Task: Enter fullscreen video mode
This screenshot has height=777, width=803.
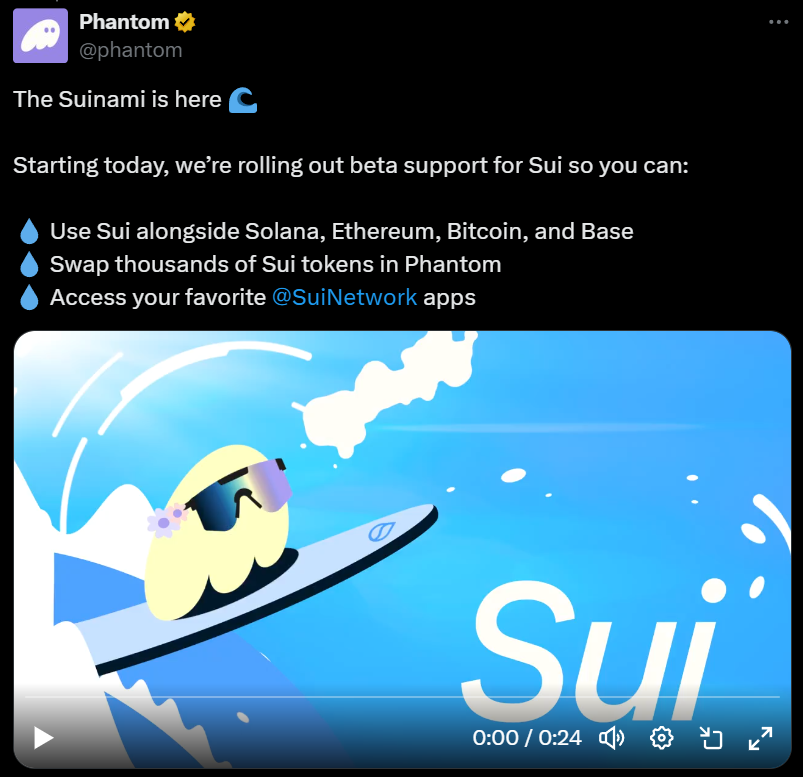Action: pyautogui.click(x=760, y=738)
